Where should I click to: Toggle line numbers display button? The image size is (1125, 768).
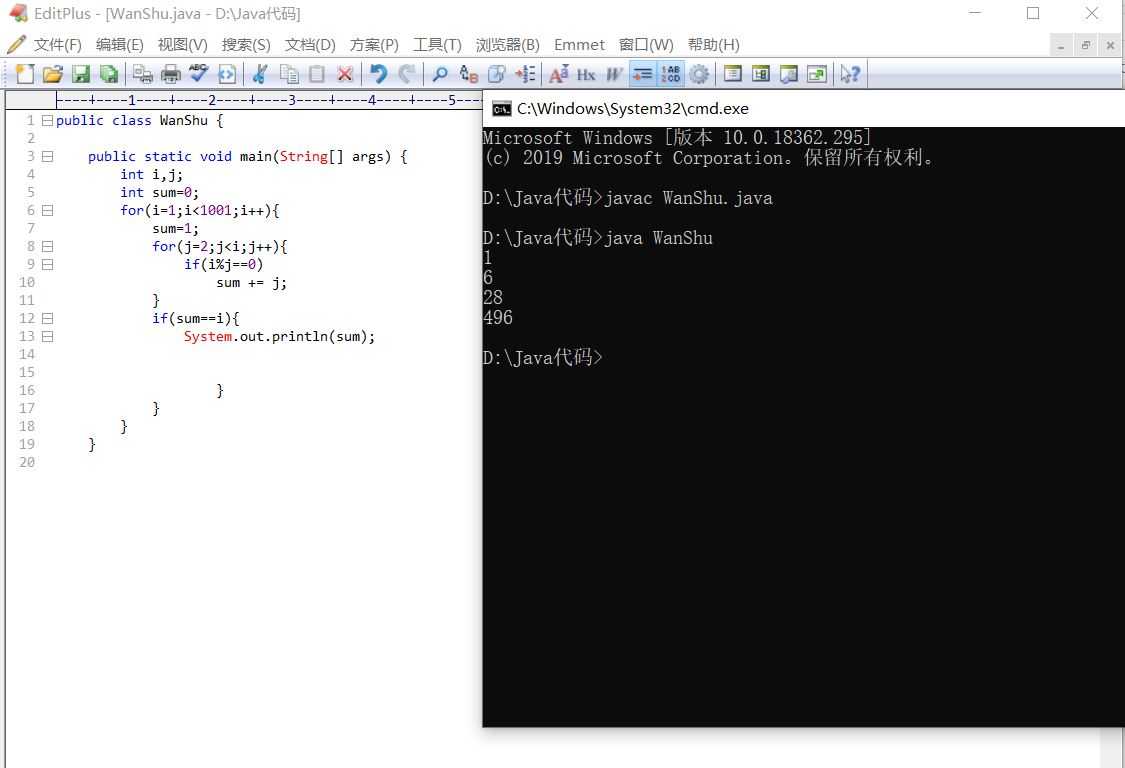671,74
